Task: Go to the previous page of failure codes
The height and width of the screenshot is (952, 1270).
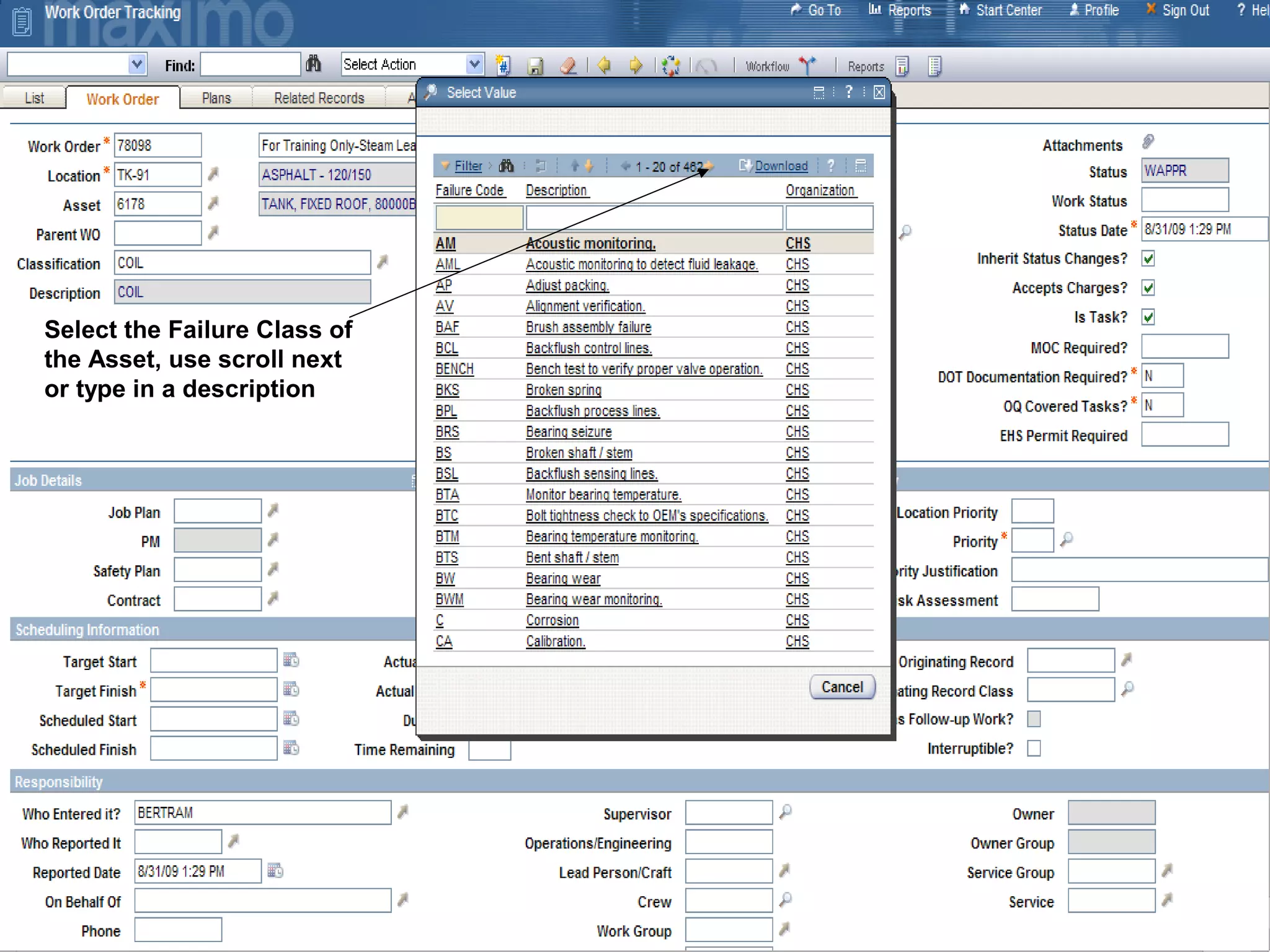Action: (x=626, y=165)
